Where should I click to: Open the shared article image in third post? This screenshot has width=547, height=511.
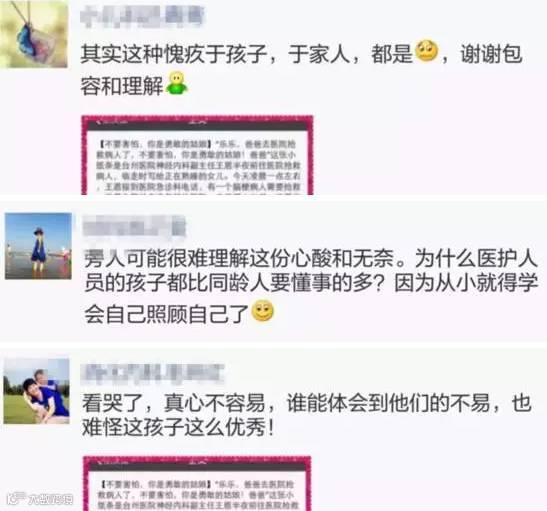pyautogui.click(x=197, y=483)
